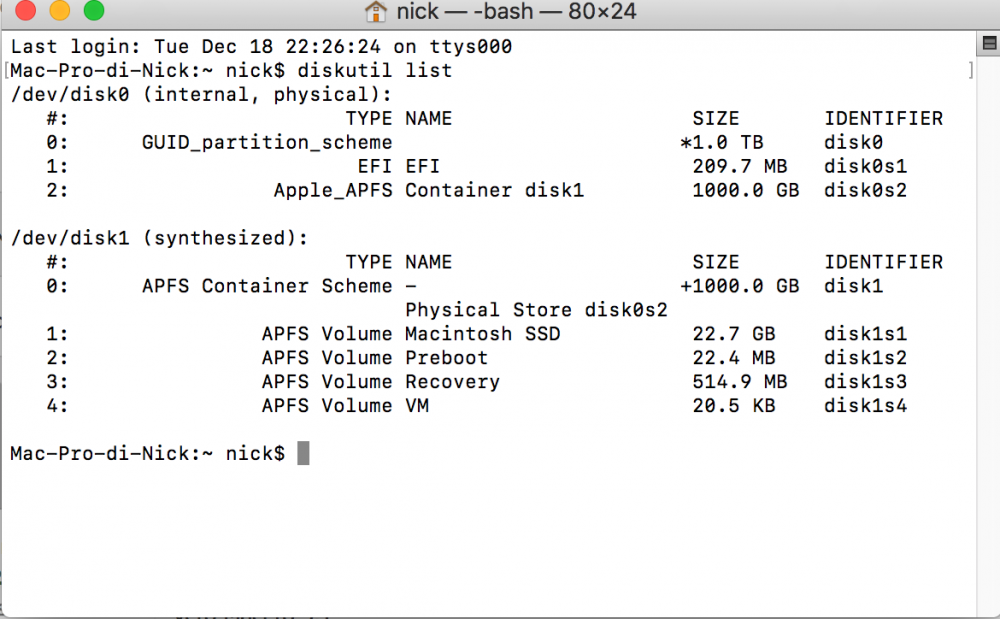Click the 'IDENTIFIER' header in disk0 table

(883, 119)
